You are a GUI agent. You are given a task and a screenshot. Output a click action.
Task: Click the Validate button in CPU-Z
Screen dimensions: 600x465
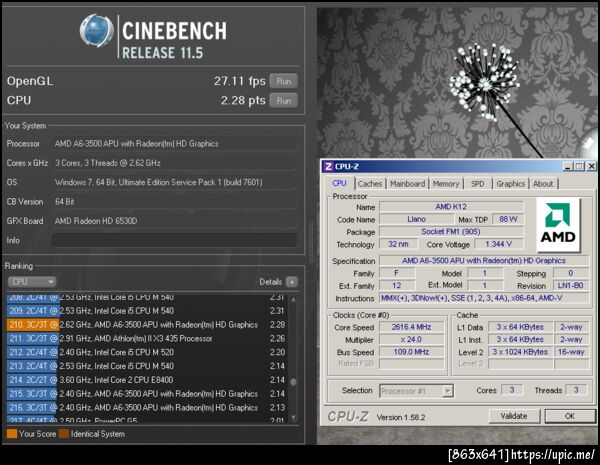(514, 416)
